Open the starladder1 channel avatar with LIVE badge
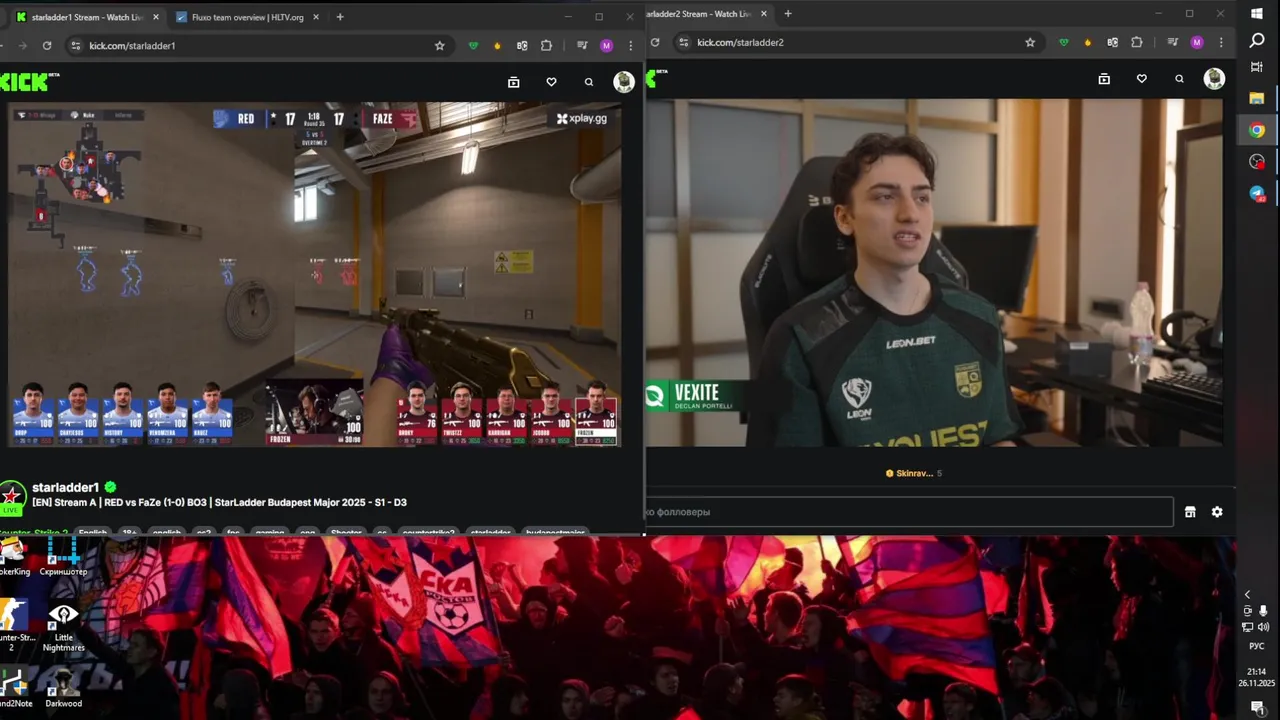Viewport: 1280px width, 720px height. pos(12,496)
